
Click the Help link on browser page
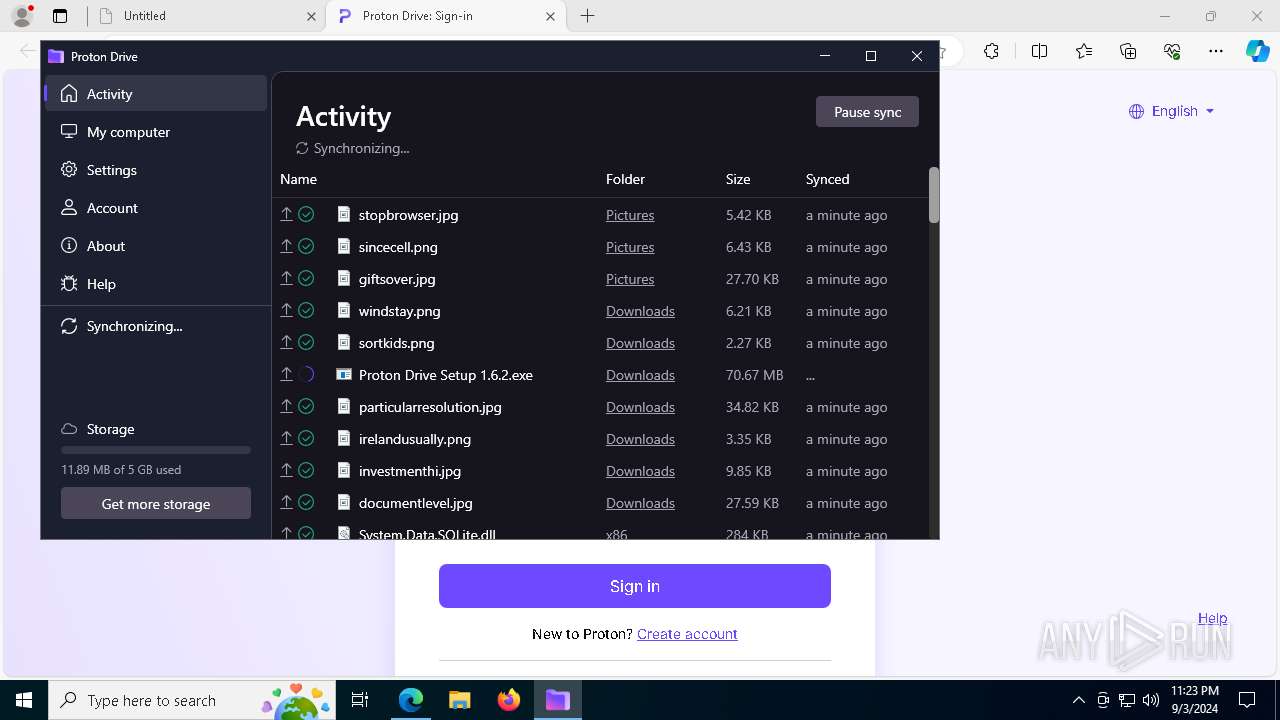click(x=1212, y=618)
